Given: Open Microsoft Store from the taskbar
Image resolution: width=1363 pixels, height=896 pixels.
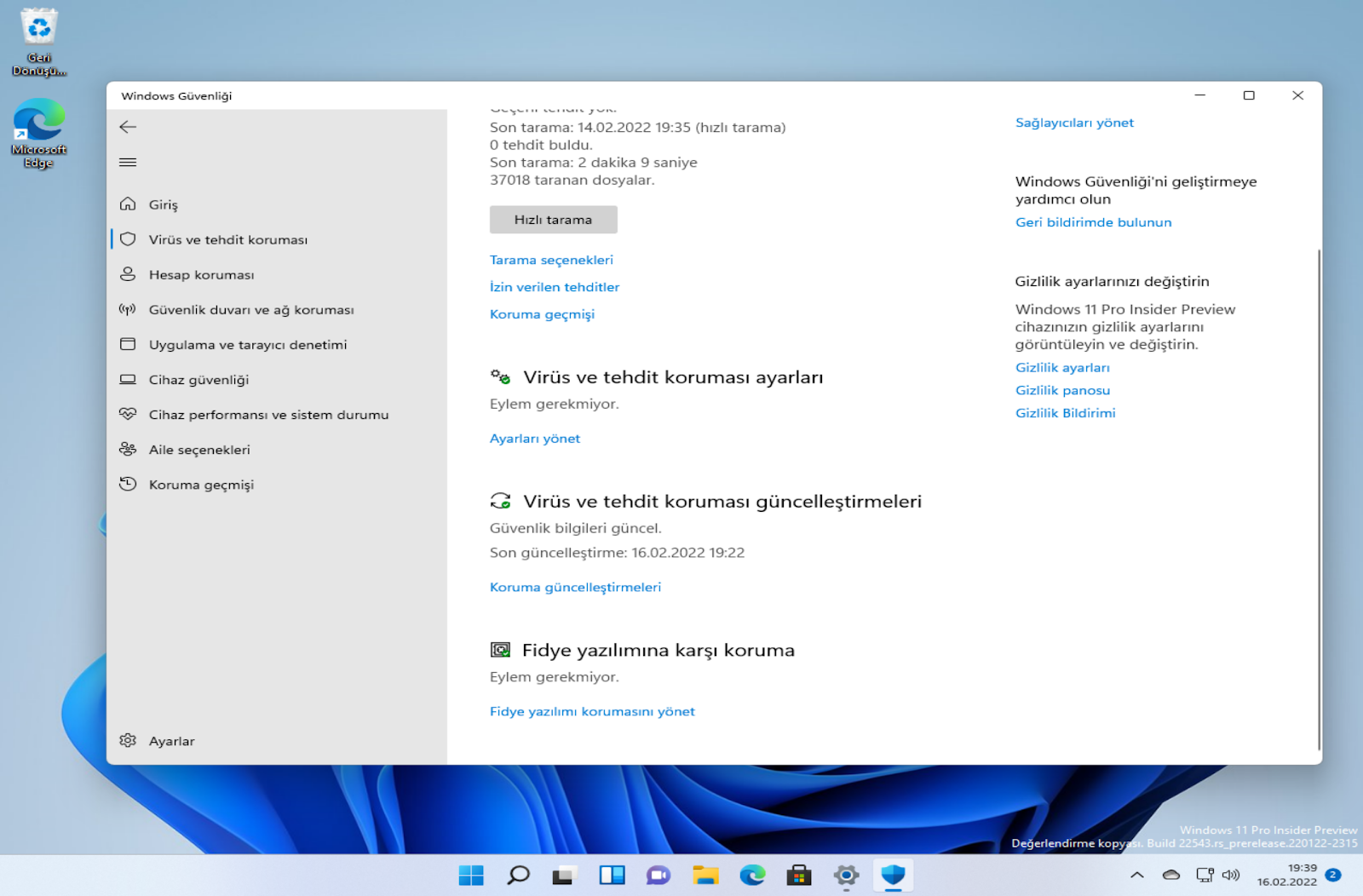Looking at the screenshot, I should [799, 875].
